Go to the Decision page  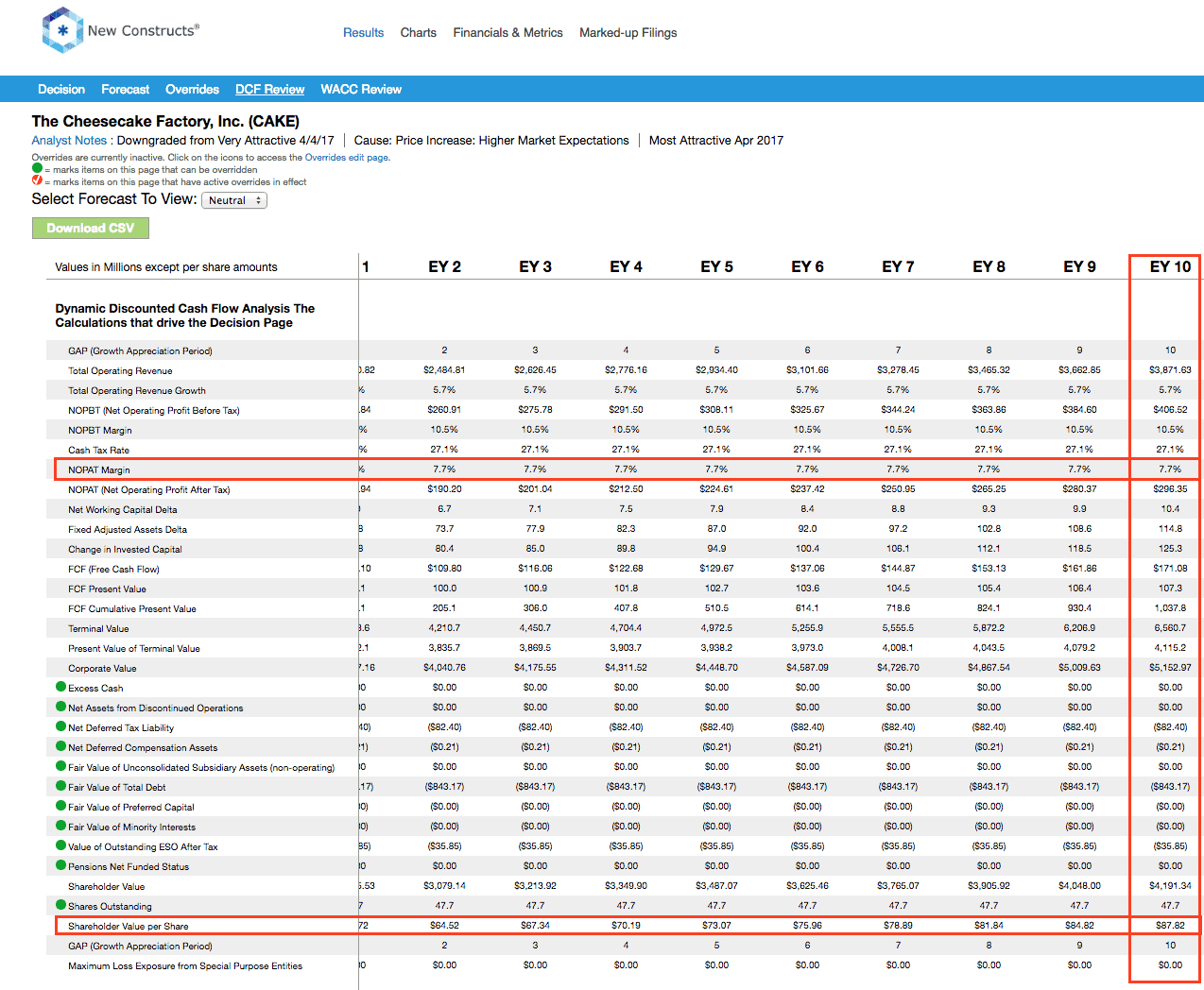point(61,89)
